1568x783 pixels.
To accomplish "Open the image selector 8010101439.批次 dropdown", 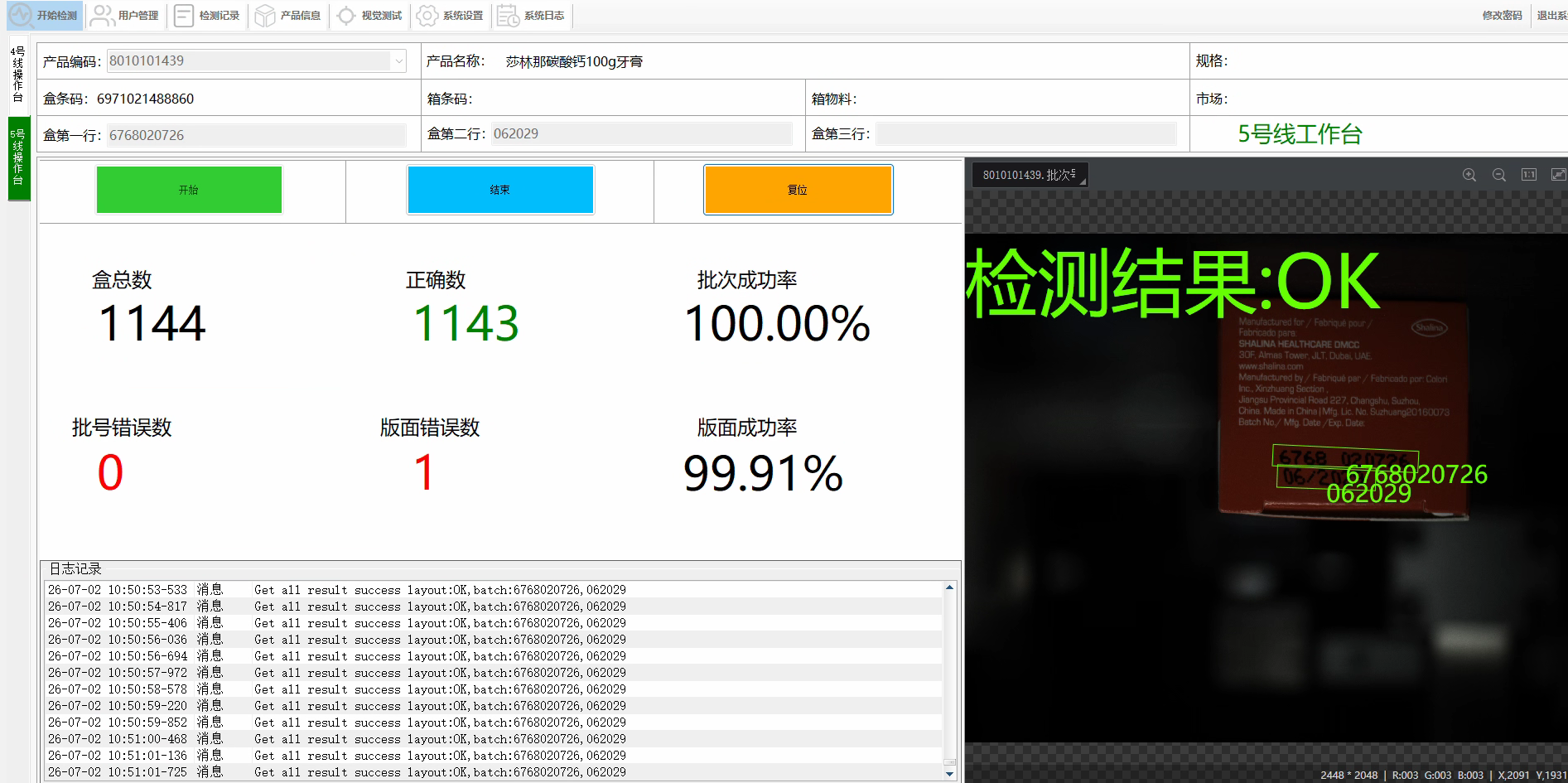I will [x=1030, y=175].
